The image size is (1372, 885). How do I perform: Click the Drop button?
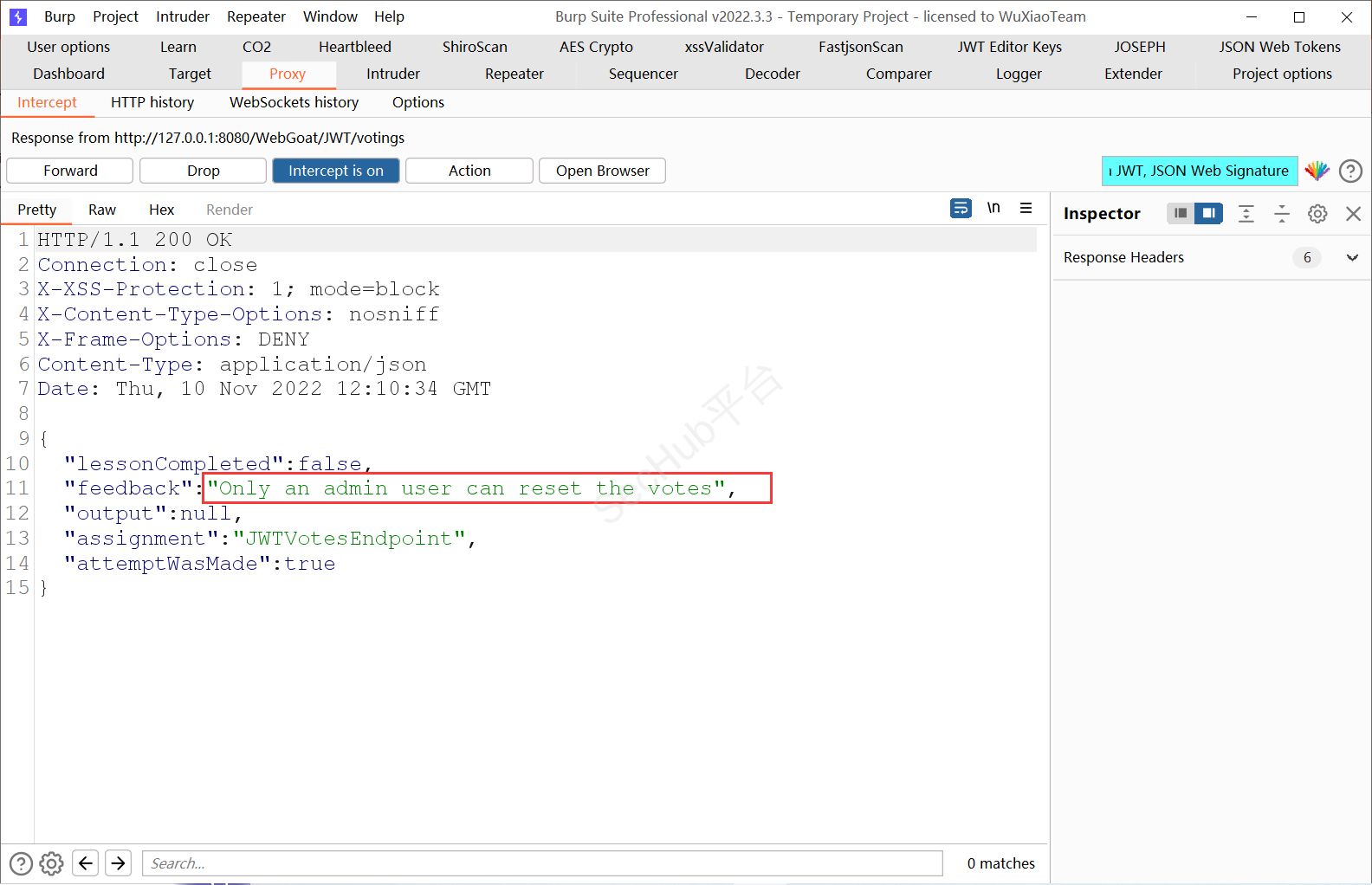coord(203,171)
